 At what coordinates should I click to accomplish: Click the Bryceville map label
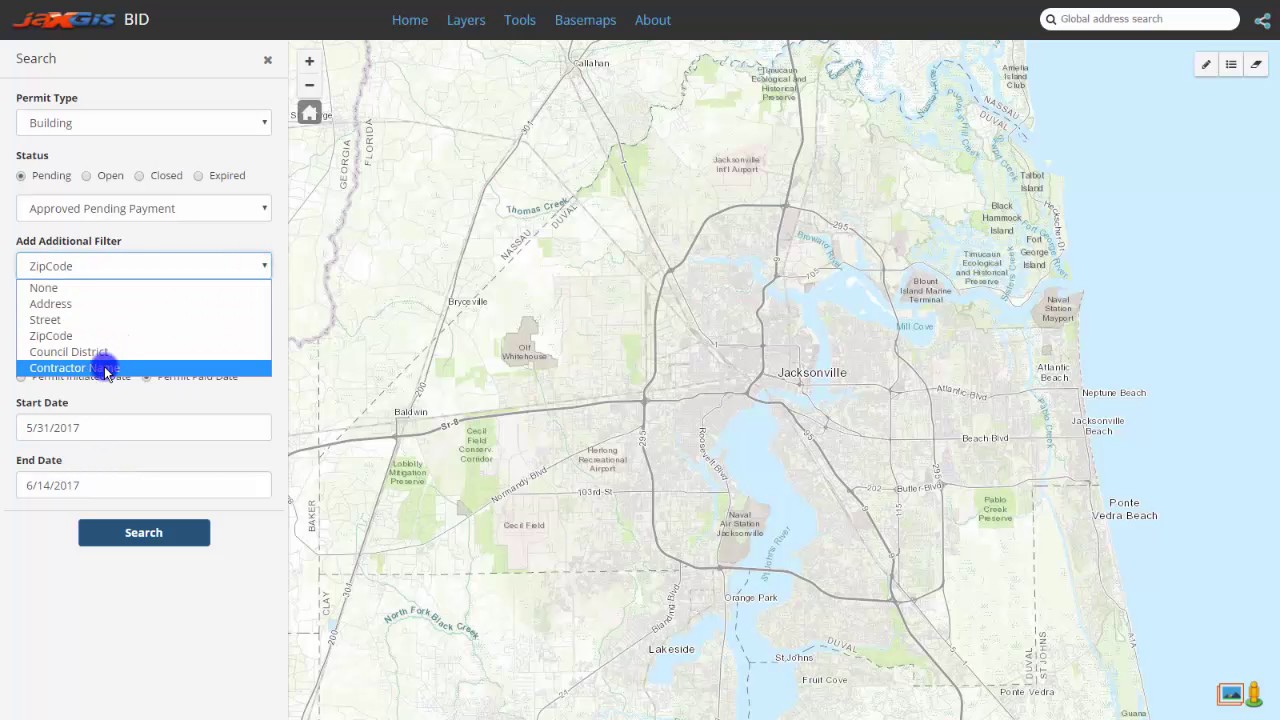[468, 302]
